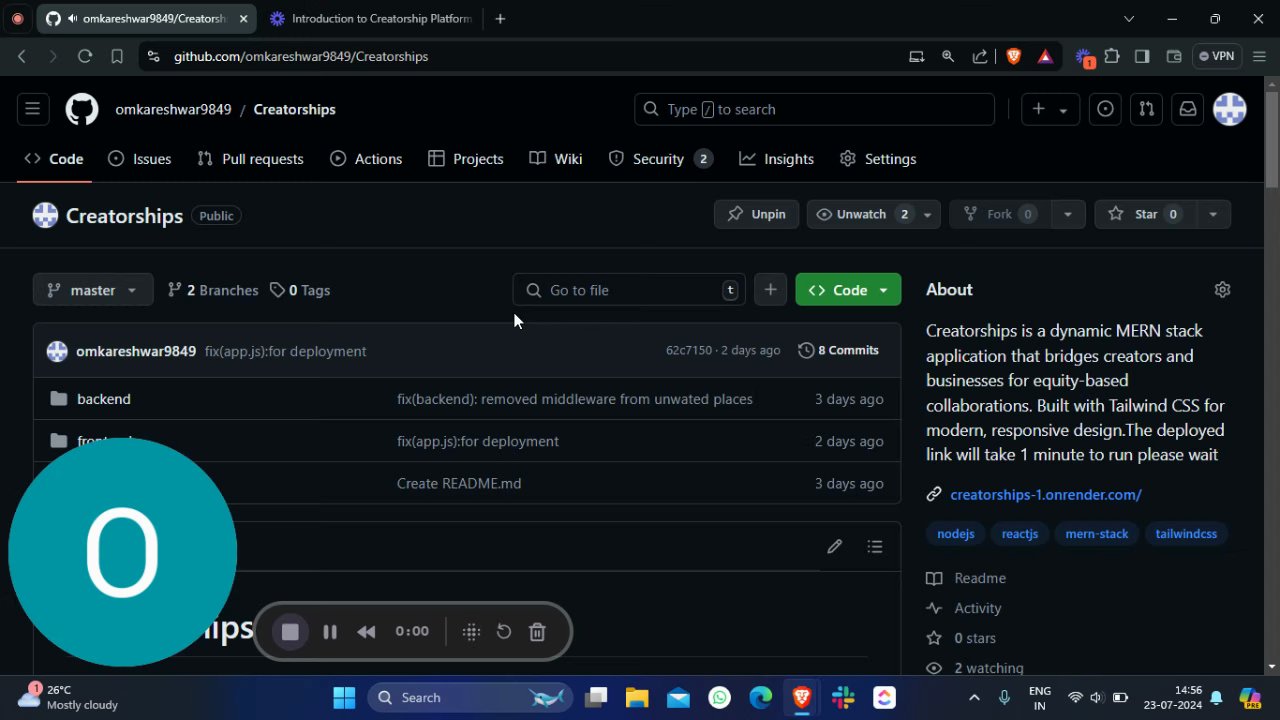Viewport: 1280px width, 720px height.
Task: Go to the GitHub homepage via Octocat logo
Action: coord(82,109)
